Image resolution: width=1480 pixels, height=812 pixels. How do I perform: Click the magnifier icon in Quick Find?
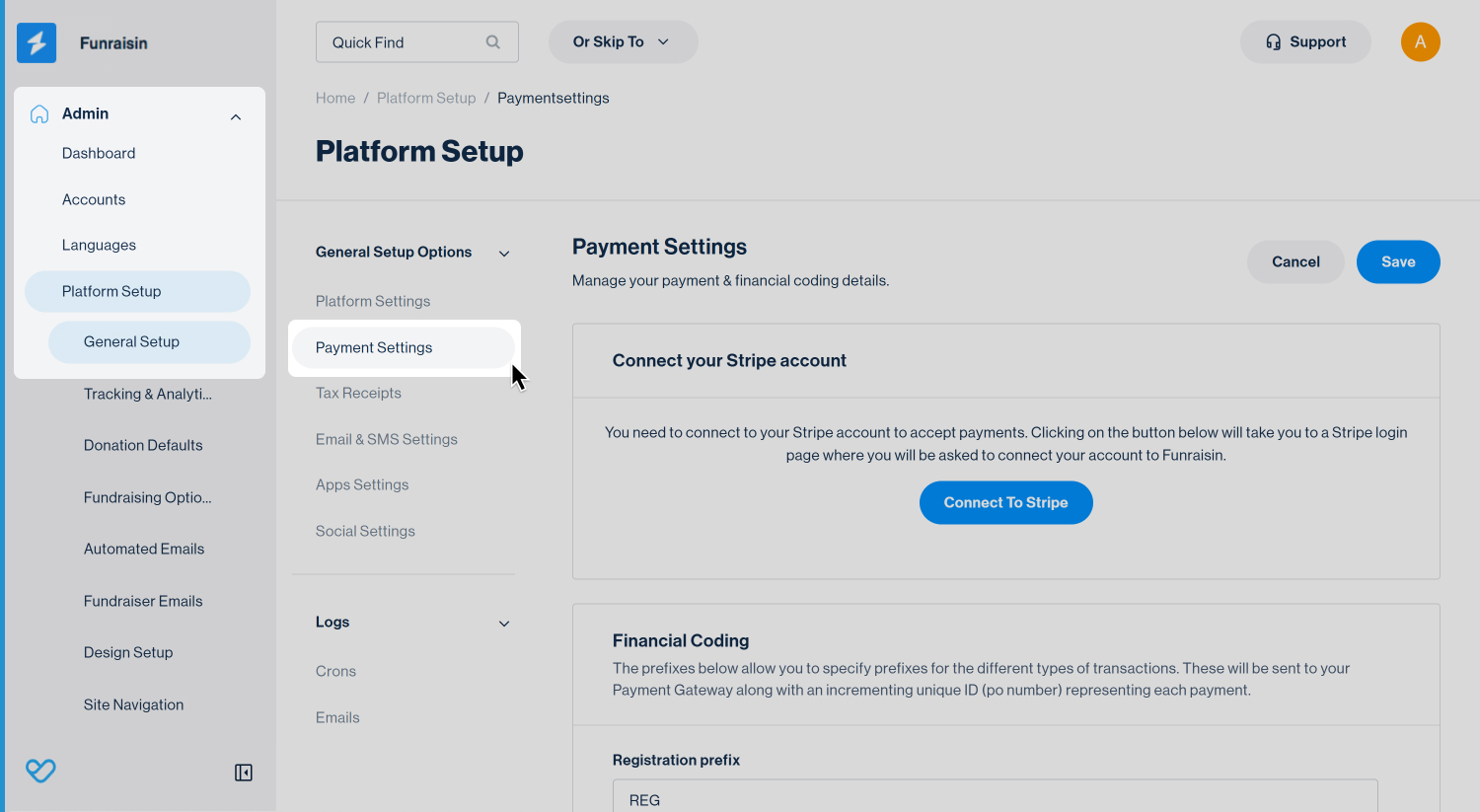pyautogui.click(x=493, y=42)
